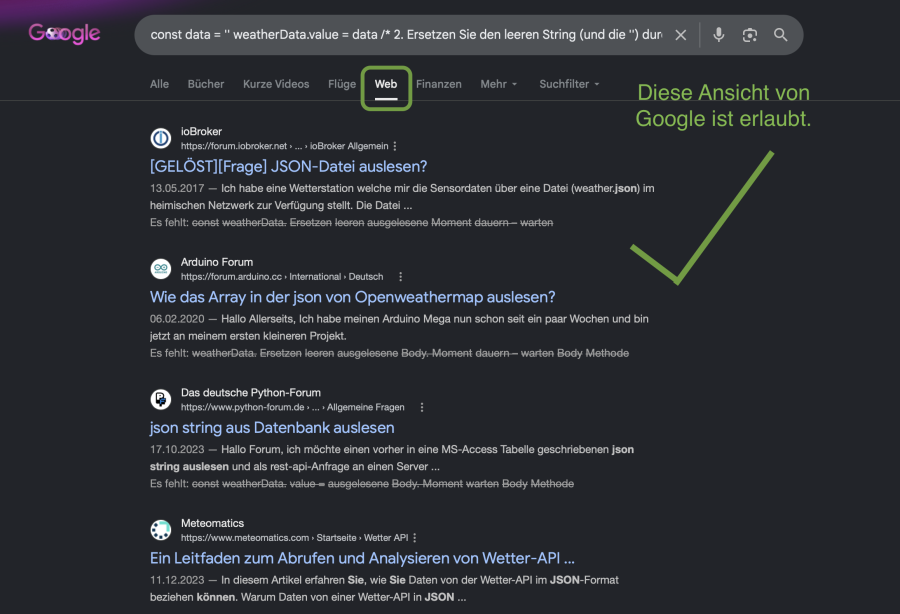The height and width of the screenshot is (614, 900).
Task: Click the magnifying glass search icon
Action: coord(781,34)
